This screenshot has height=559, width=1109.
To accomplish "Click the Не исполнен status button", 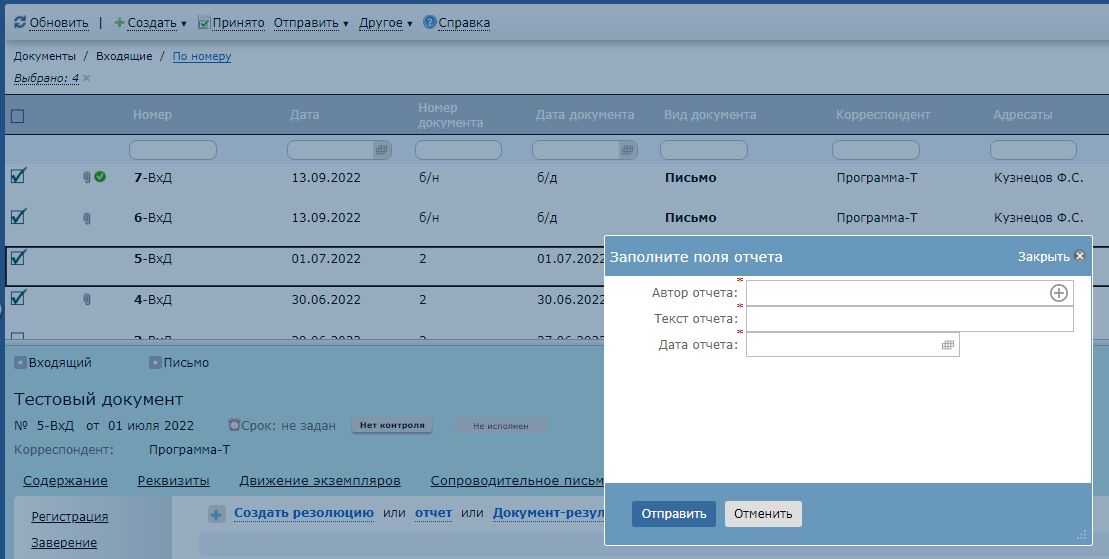I will coord(501,426).
